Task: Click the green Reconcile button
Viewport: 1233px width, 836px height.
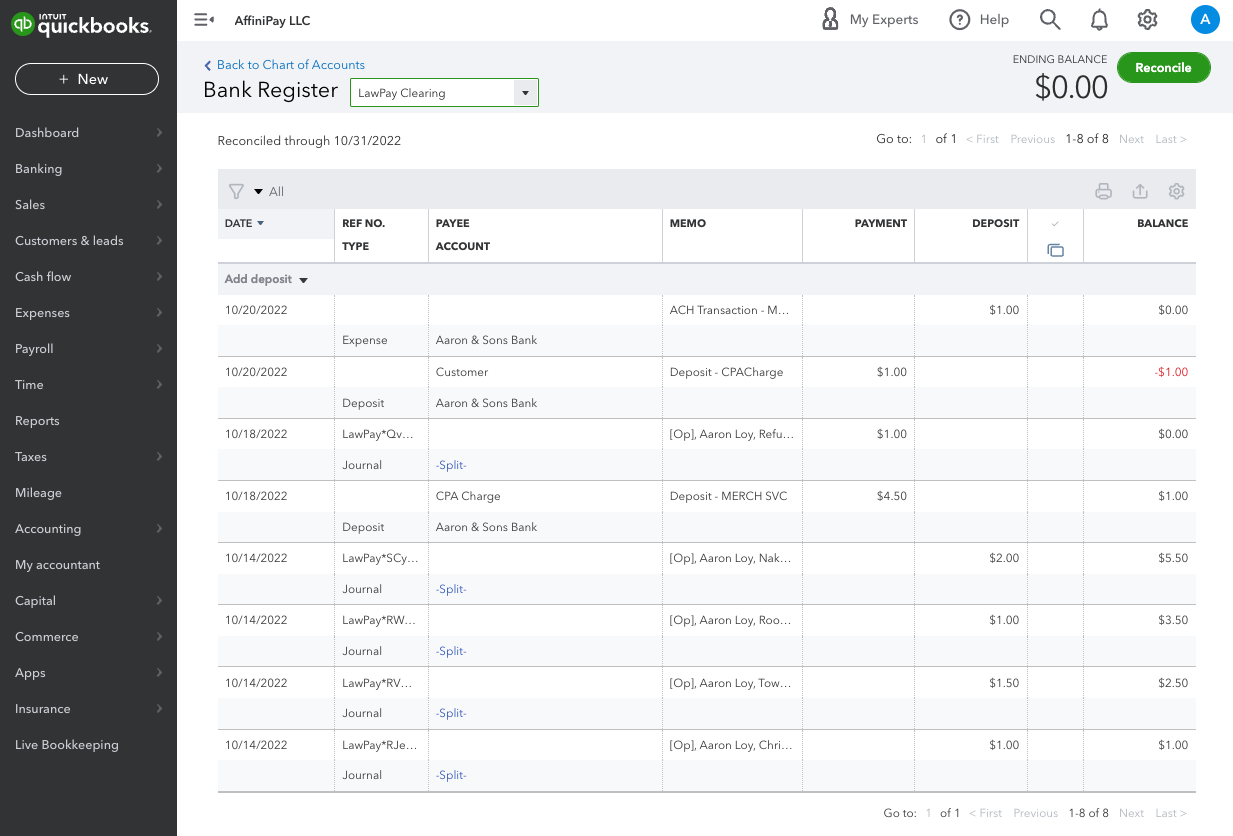Action: [1163, 68]
